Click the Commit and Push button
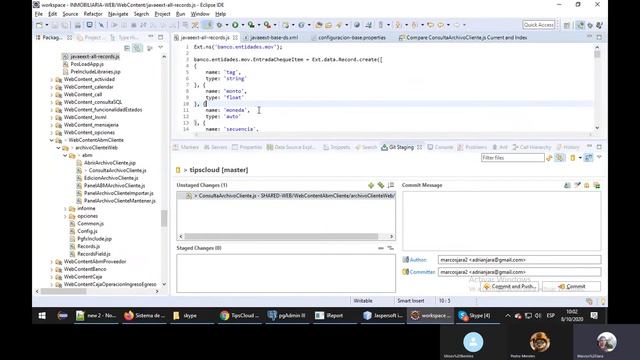The height and width of the screenshot is (360, 640). coord(509,287)
